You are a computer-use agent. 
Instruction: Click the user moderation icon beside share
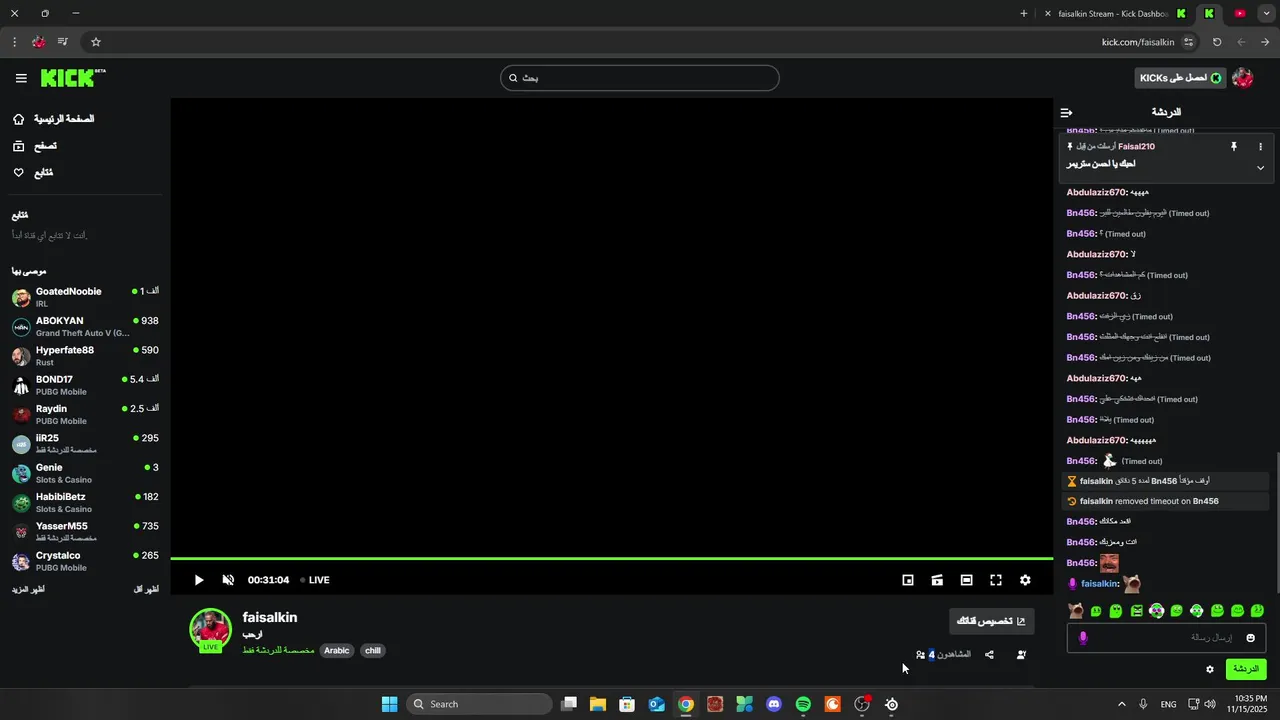(x=1021, y=655)
